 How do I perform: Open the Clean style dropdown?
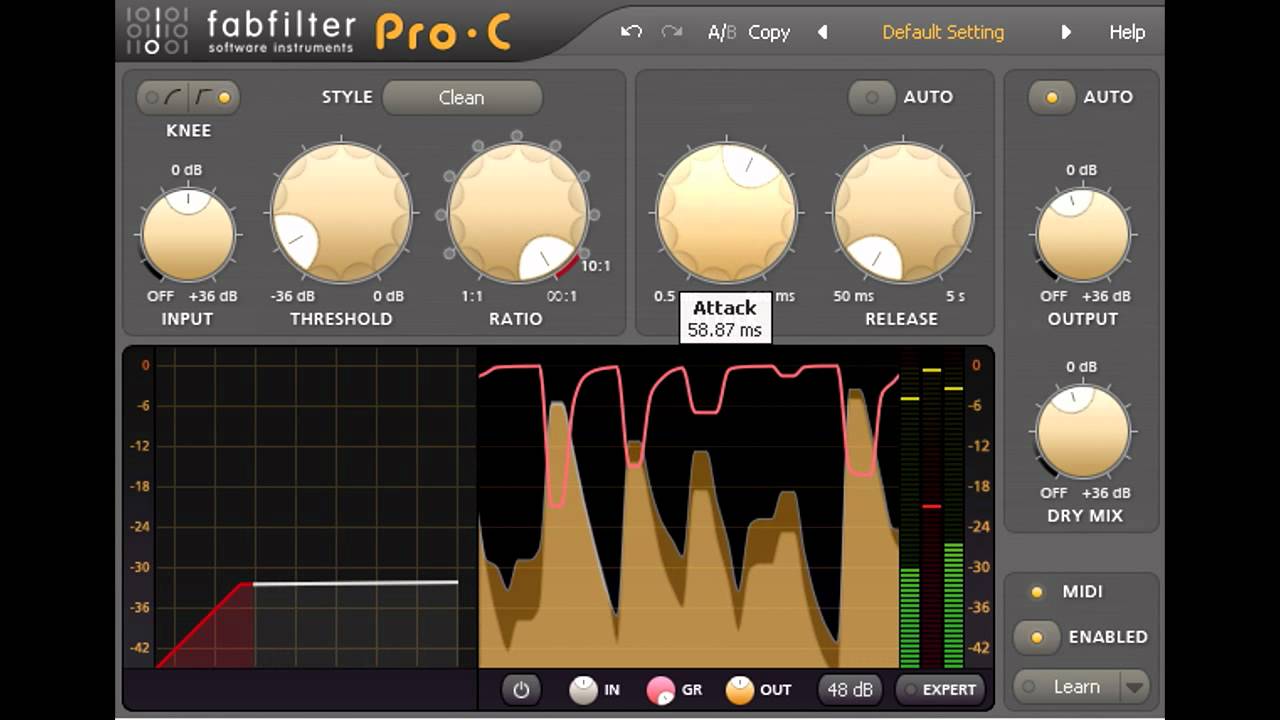click(x=462, y=97)
